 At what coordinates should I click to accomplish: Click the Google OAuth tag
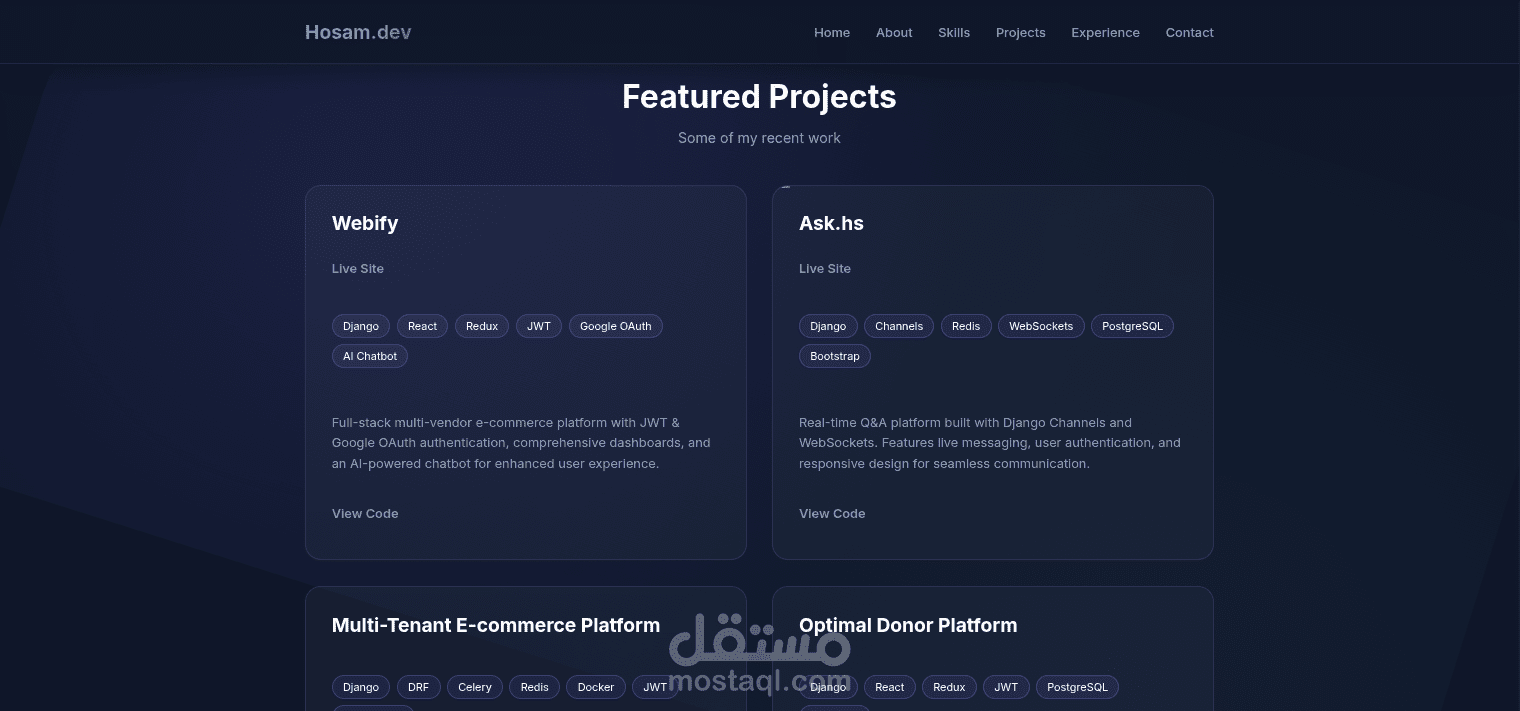click(x=616, y=326)
